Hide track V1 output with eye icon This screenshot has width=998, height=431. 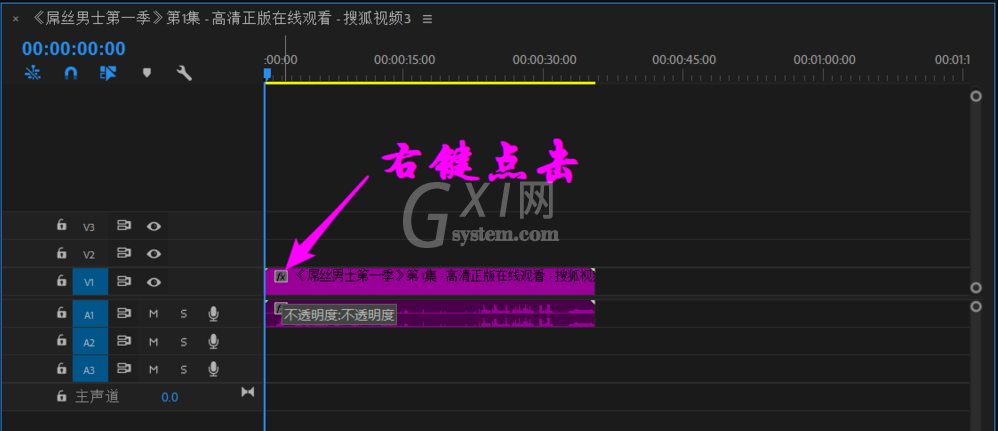tap(153, 281)
